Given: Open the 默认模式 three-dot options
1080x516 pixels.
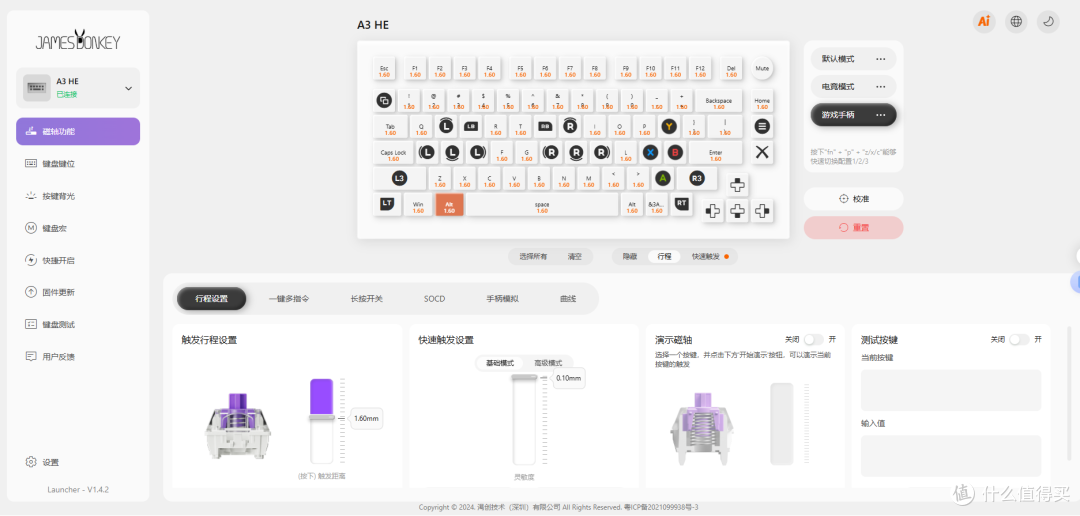Looking at the screenshot, I should tap(880, 59).
